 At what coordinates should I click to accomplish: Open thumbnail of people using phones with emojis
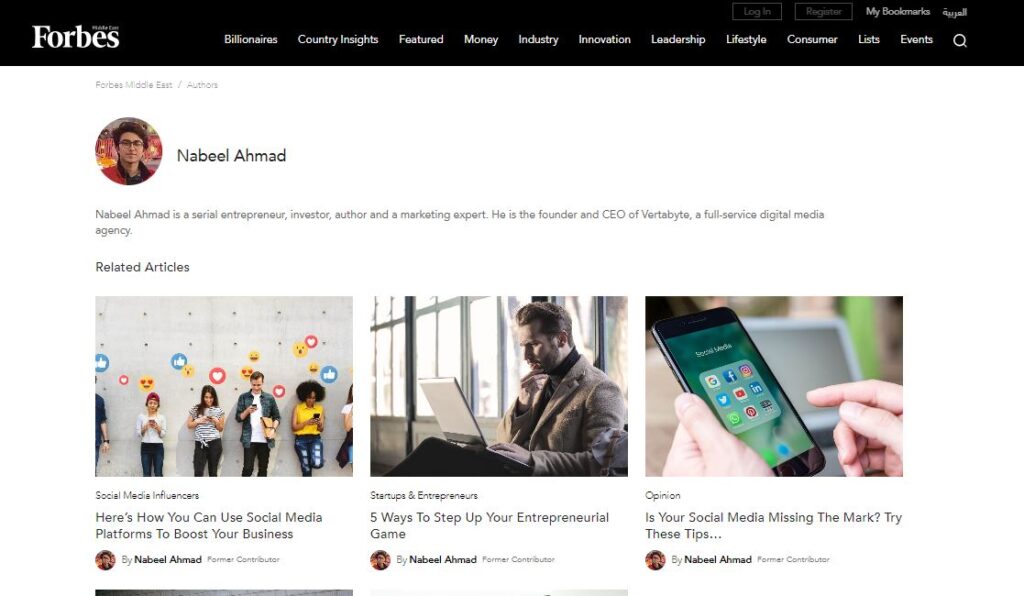pos(224,386)
